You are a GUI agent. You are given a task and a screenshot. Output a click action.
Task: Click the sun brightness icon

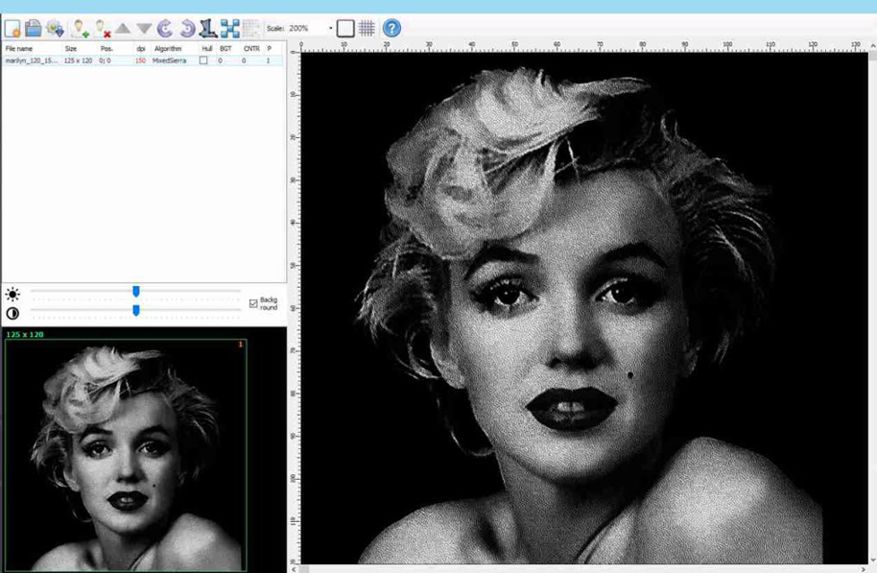12,294
